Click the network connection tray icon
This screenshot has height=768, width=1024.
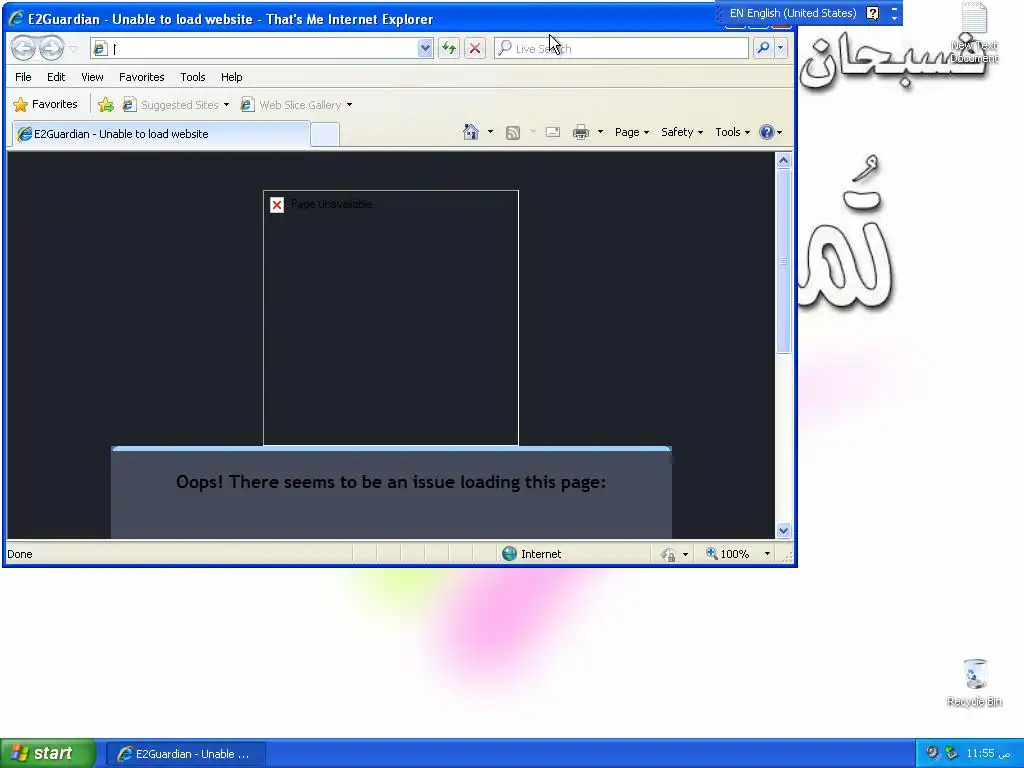(951, 753)
